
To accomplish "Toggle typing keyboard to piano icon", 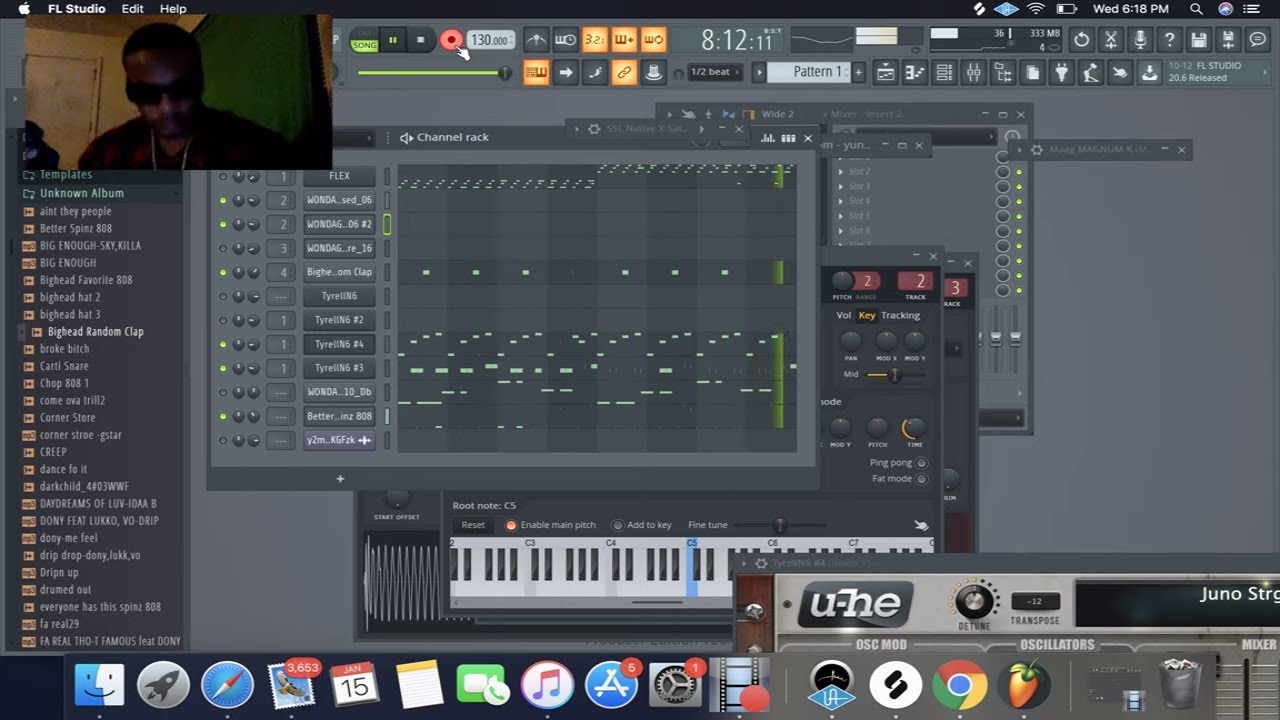I will coord(536,72).
